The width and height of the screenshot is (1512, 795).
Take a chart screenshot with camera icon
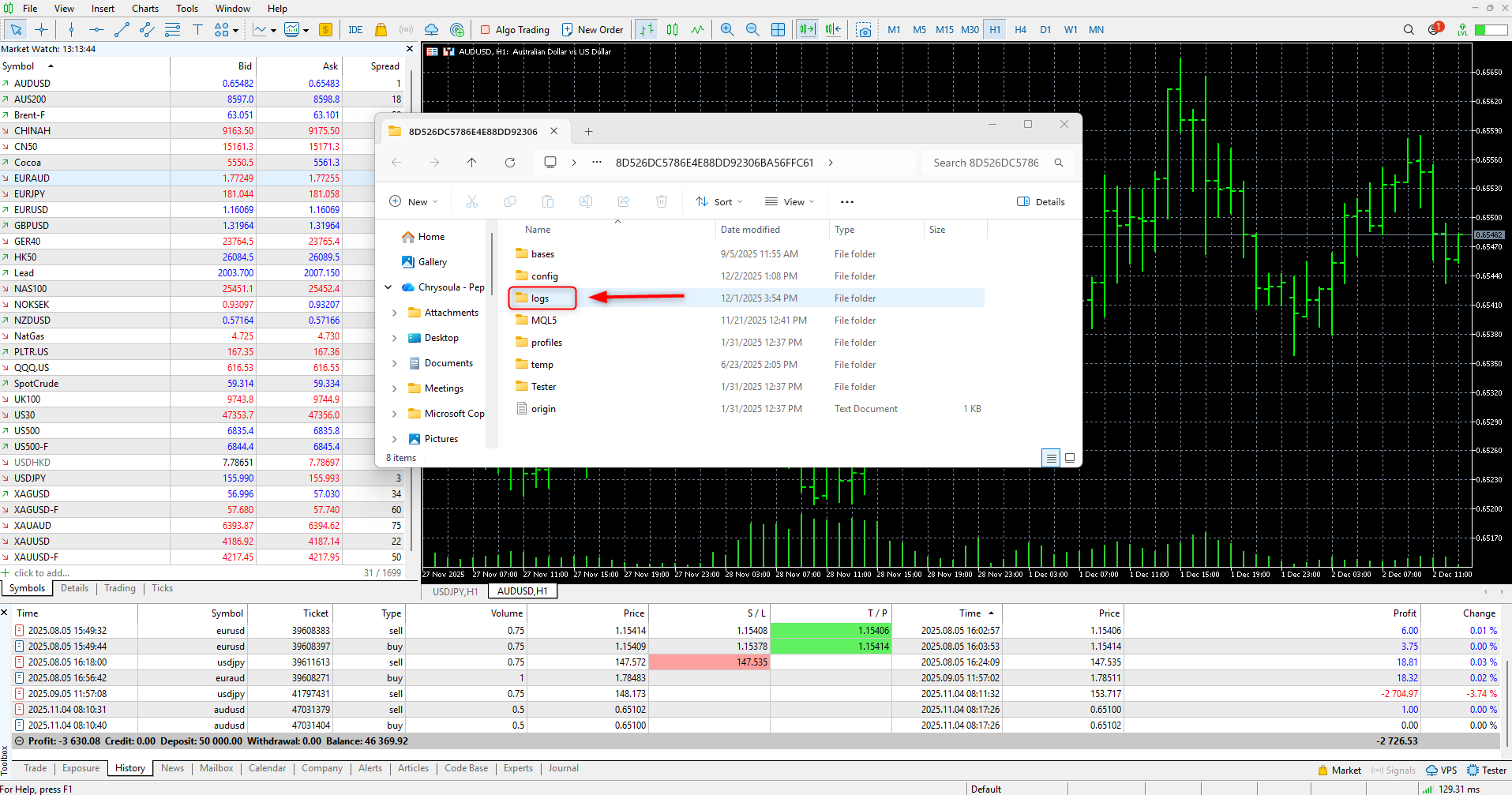tap(864, 30)
